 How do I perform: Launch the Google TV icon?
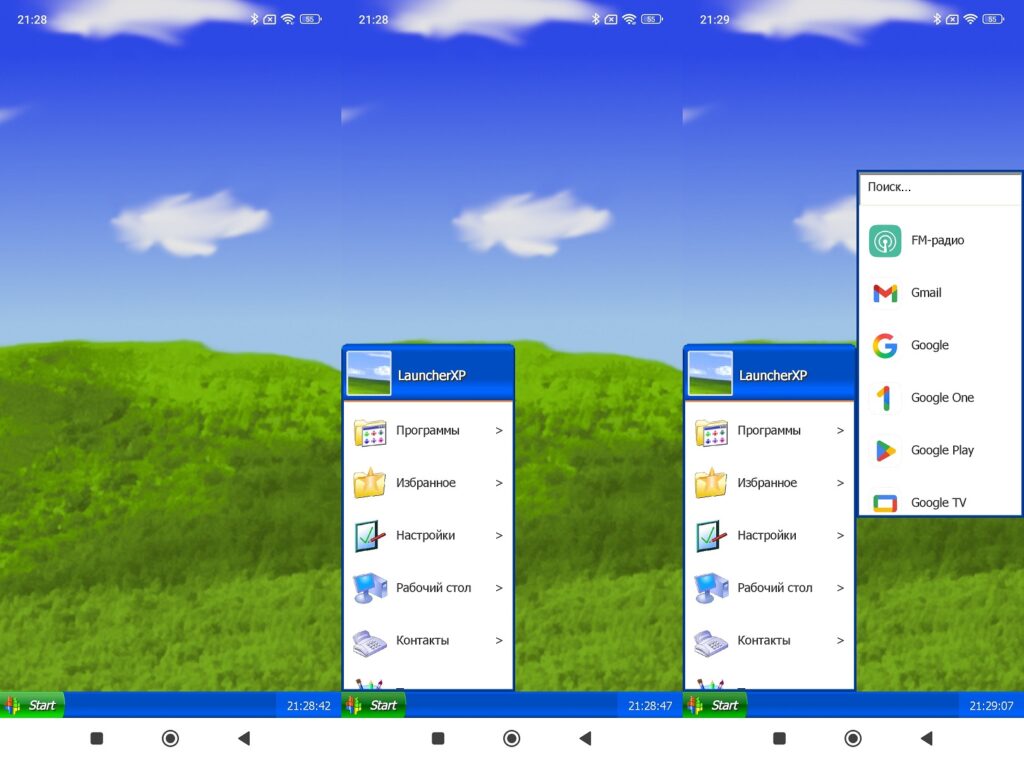pyautogui.click(x=885, y=503)
